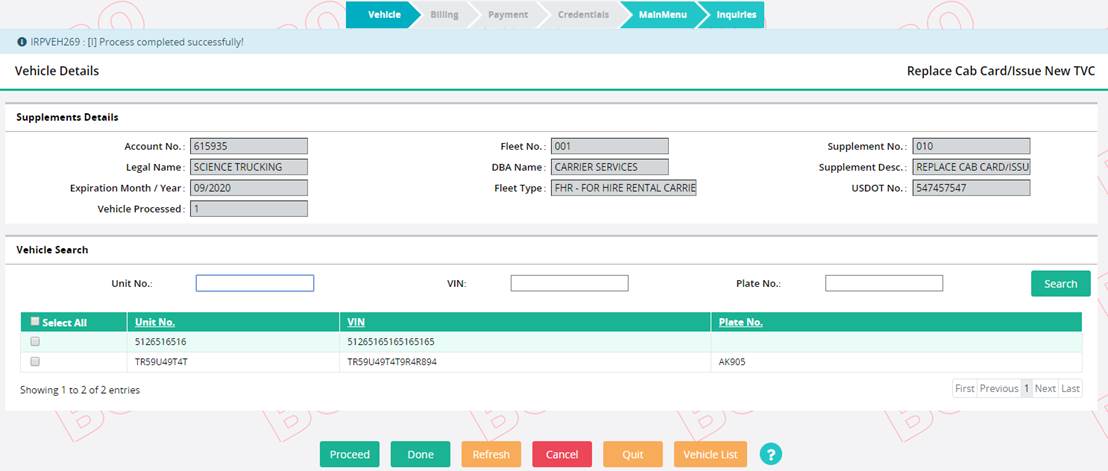Click the Plate No. search input
The height and width of the screenshot is (471, 1108).
click(884, 283)
